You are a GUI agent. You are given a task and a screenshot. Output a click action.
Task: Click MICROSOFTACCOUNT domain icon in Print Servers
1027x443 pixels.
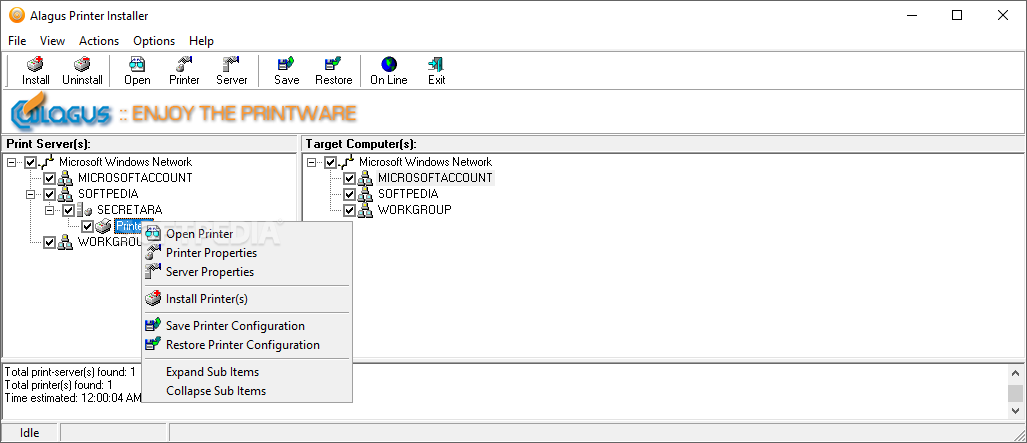[65, 178]
